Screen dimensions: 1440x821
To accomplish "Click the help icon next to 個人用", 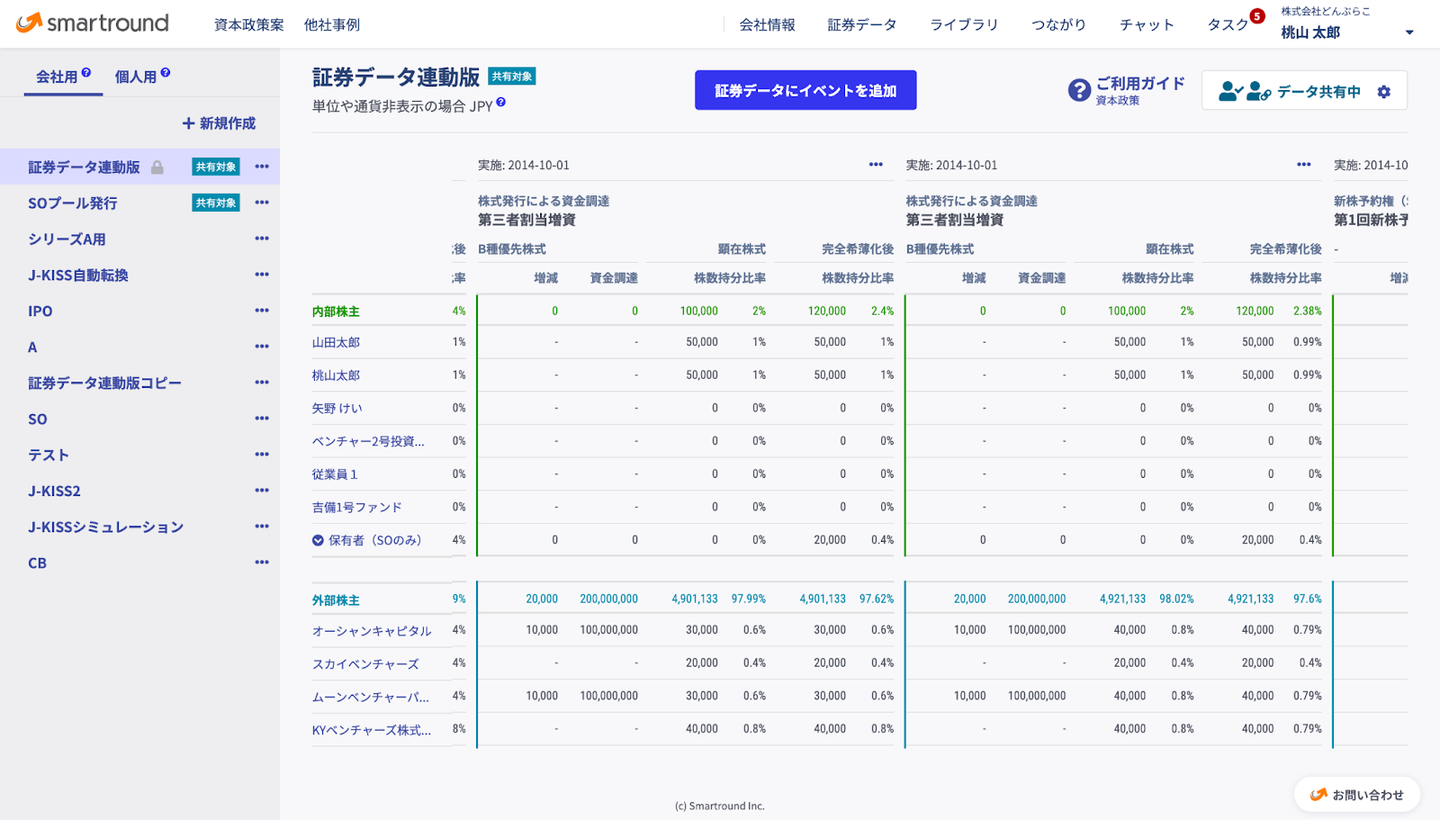I will pyautogui.click(x=165, y=73).
